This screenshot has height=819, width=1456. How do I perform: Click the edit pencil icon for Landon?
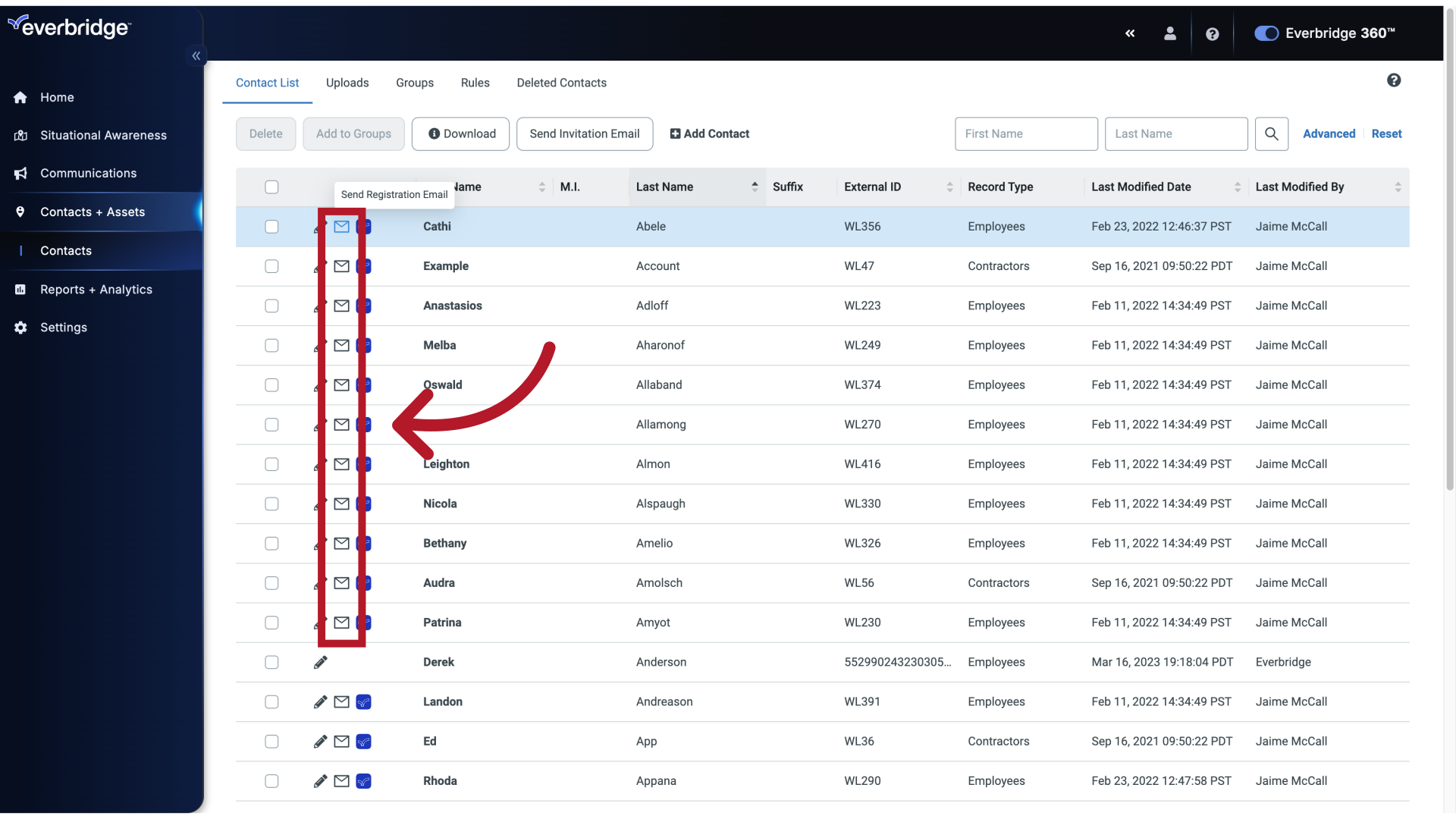click(320, 701)
